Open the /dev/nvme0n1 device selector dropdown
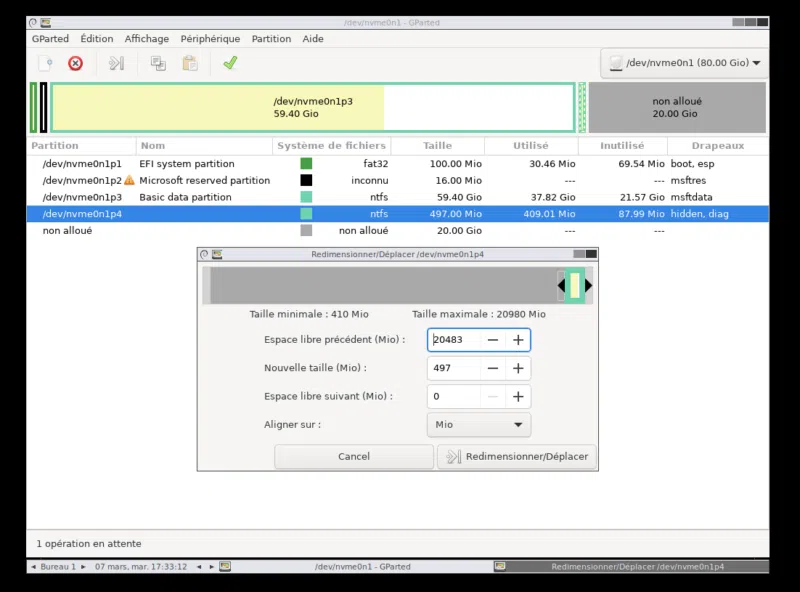Viewport: 800px width, 592px height. 684,63
